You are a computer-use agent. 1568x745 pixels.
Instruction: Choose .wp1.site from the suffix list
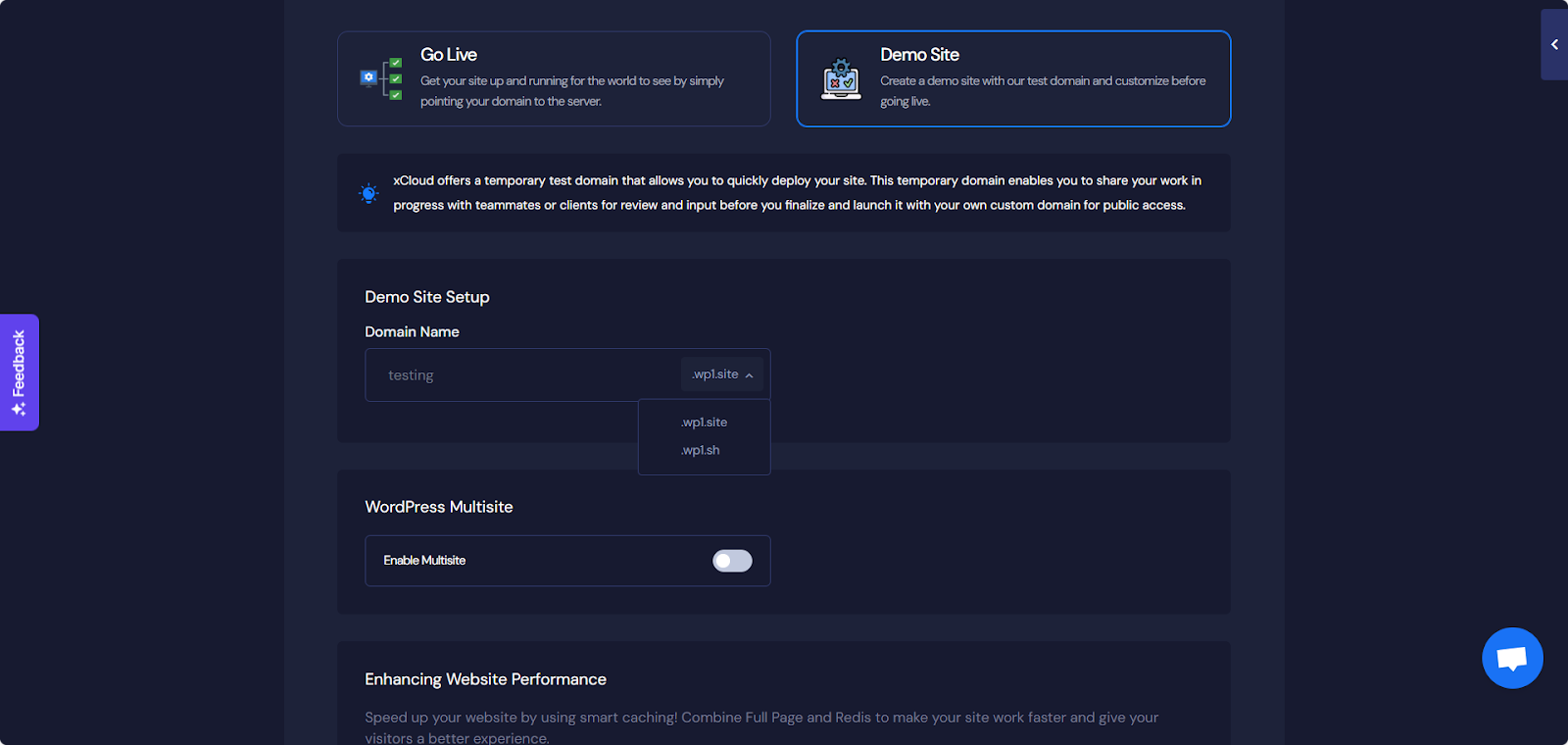click(705, 422)
